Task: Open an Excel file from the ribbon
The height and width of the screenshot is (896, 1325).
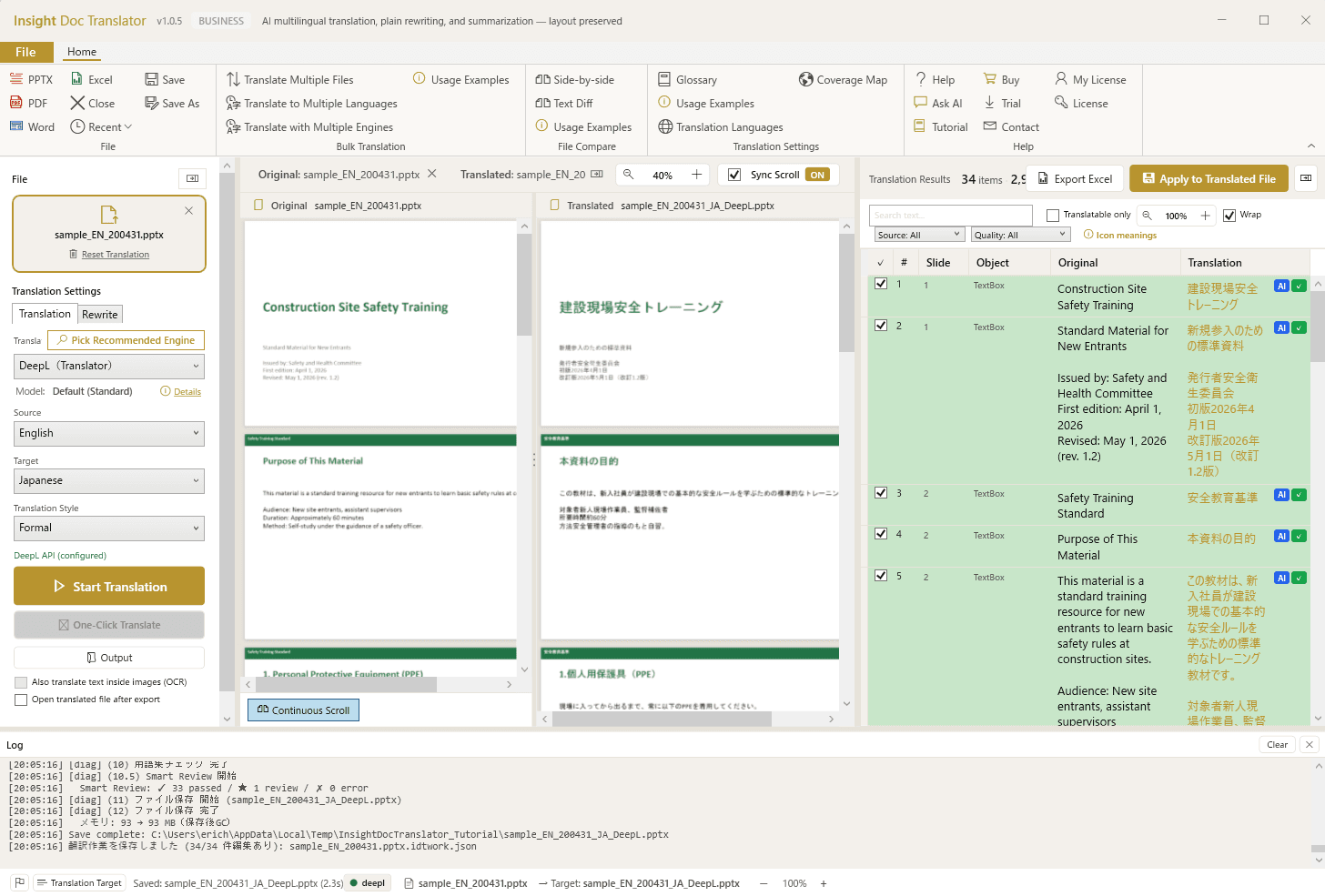Action: (92, 79)
